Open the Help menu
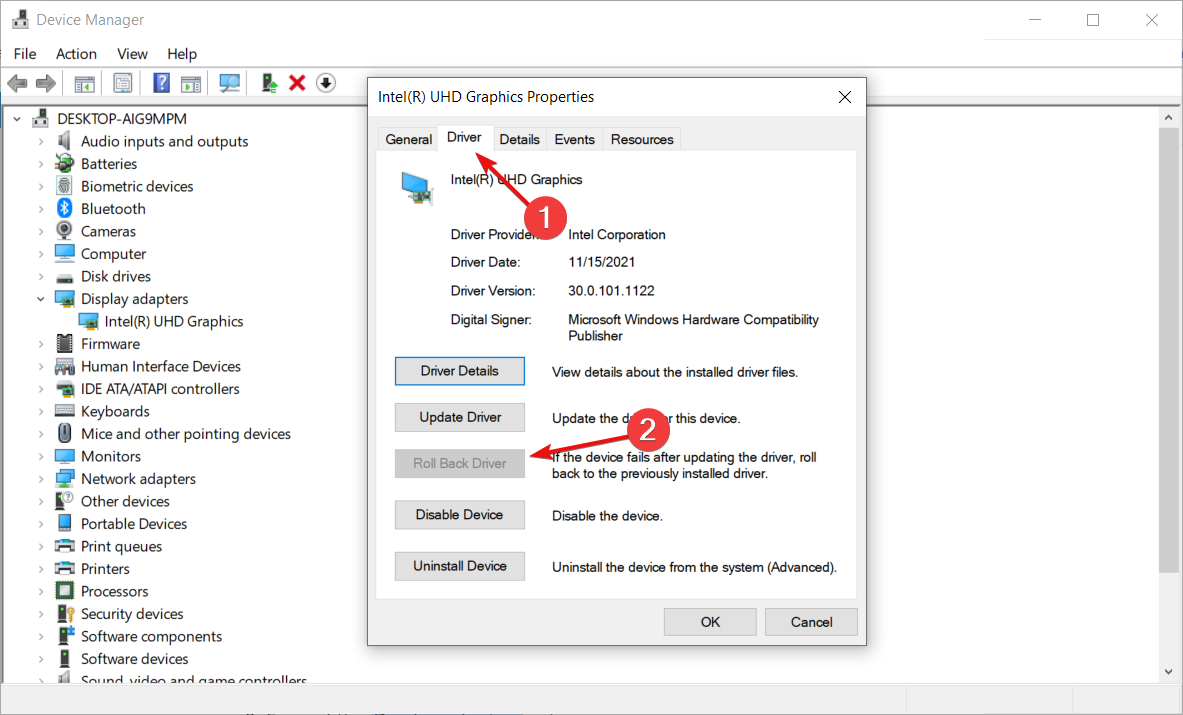The height and width of the screenshot is (715, 1183). (x=182, y=54)
